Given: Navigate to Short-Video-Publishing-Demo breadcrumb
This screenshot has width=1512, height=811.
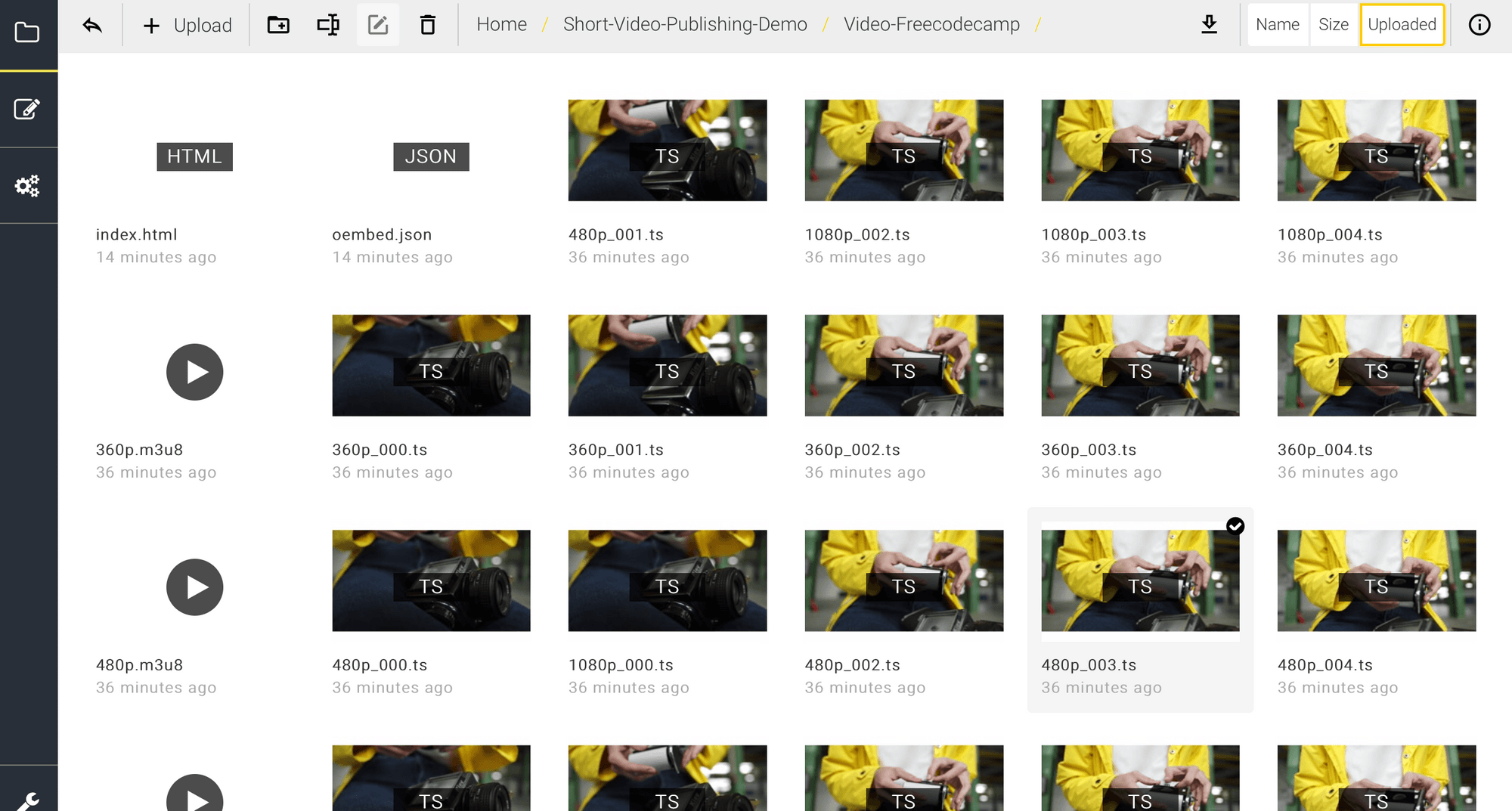Looking at the screenshot, I should pyautogui.click(x=685, y=25).
